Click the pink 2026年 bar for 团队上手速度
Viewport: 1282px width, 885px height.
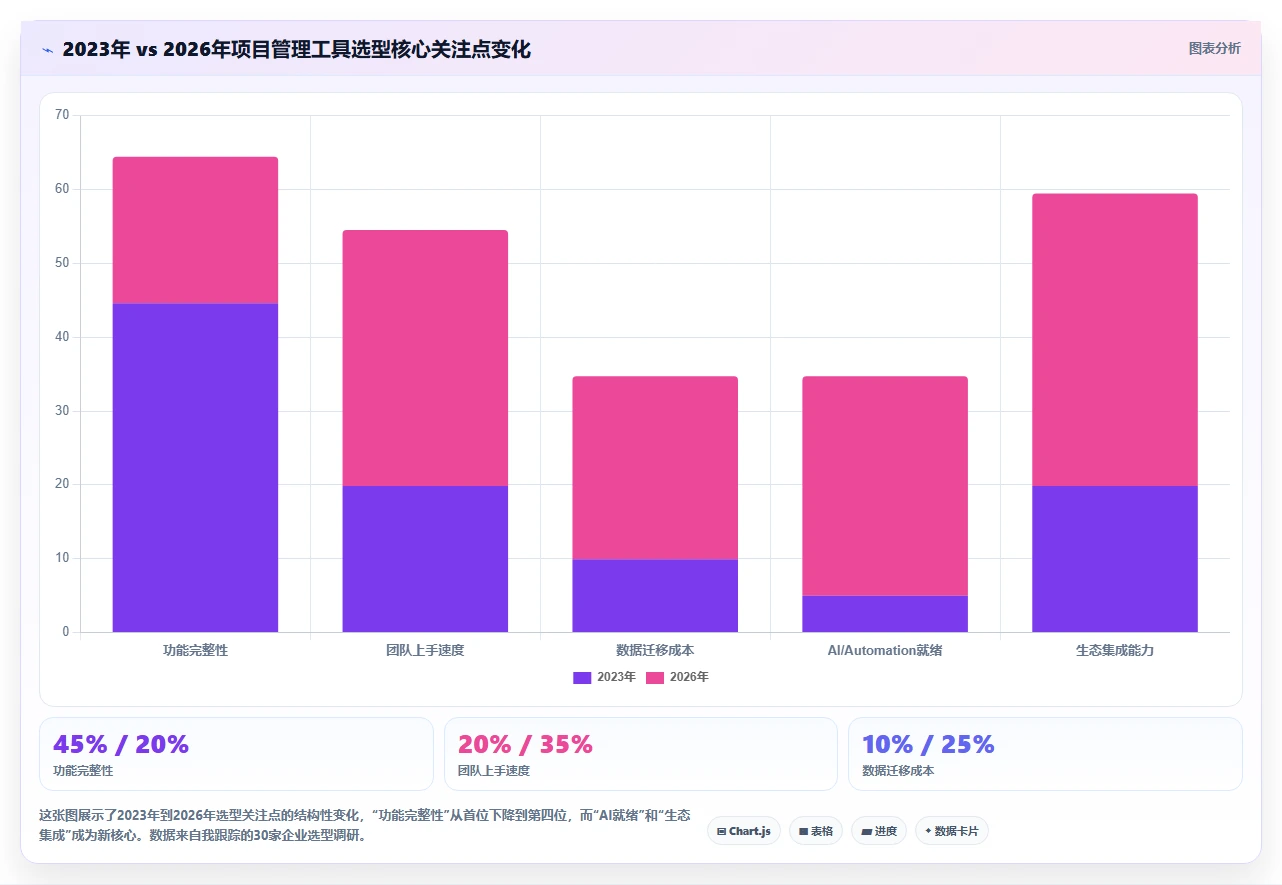[425, 358]
